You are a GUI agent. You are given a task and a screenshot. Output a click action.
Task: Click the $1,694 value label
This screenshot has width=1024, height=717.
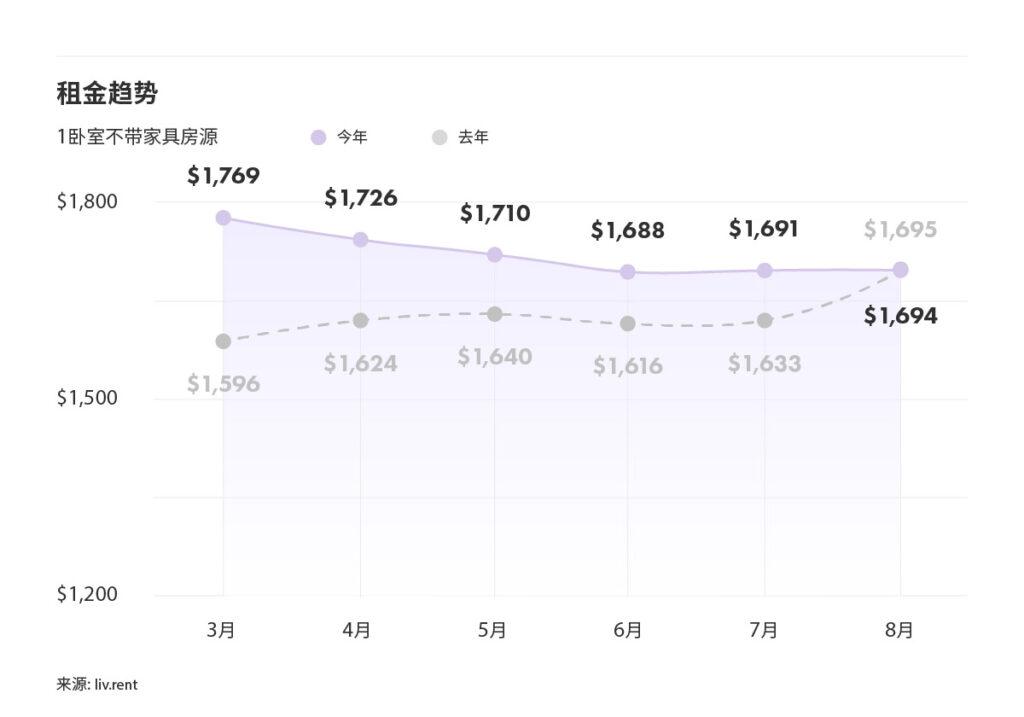(900, 316)
